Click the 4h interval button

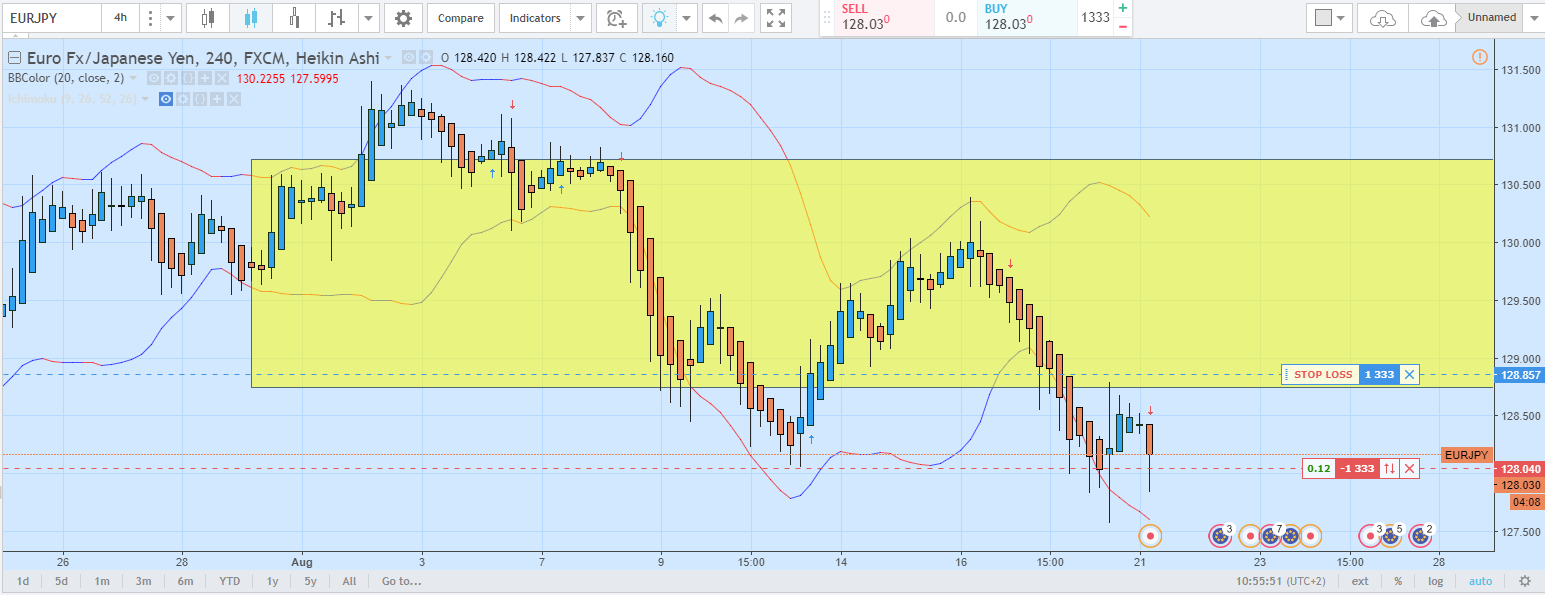pyautogui.click(x=120, y=18)
